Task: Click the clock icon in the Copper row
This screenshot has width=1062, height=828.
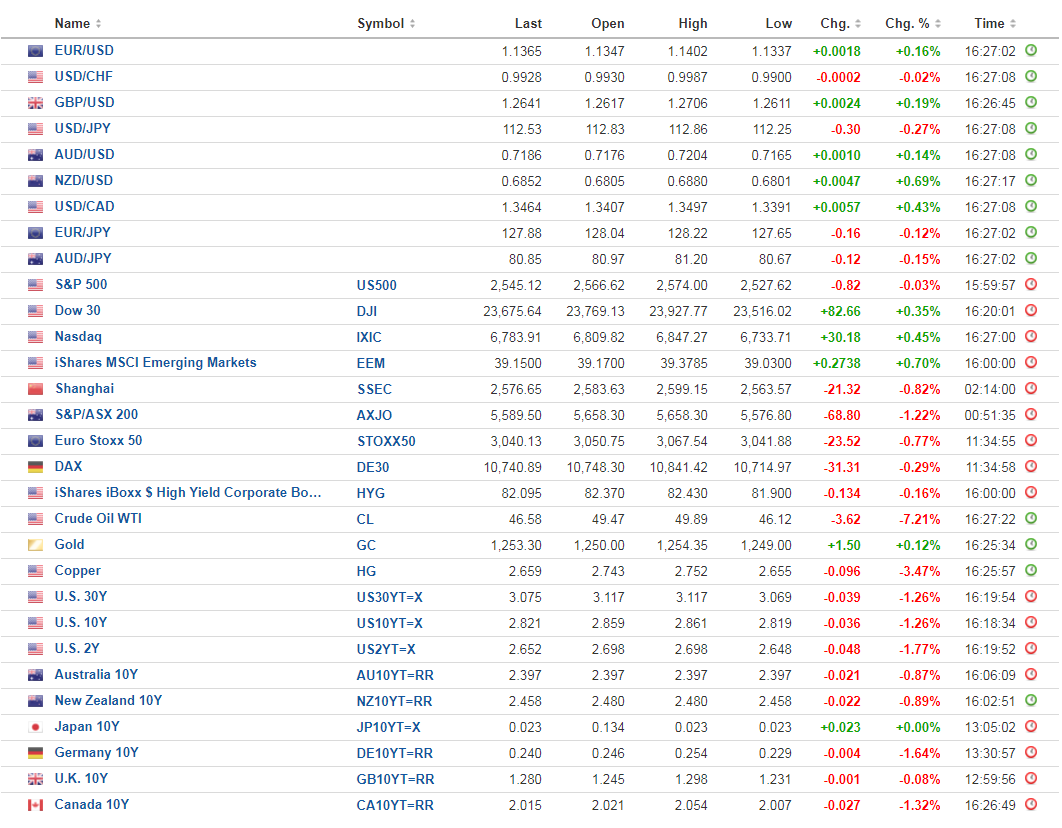Action: (1031, 571)
